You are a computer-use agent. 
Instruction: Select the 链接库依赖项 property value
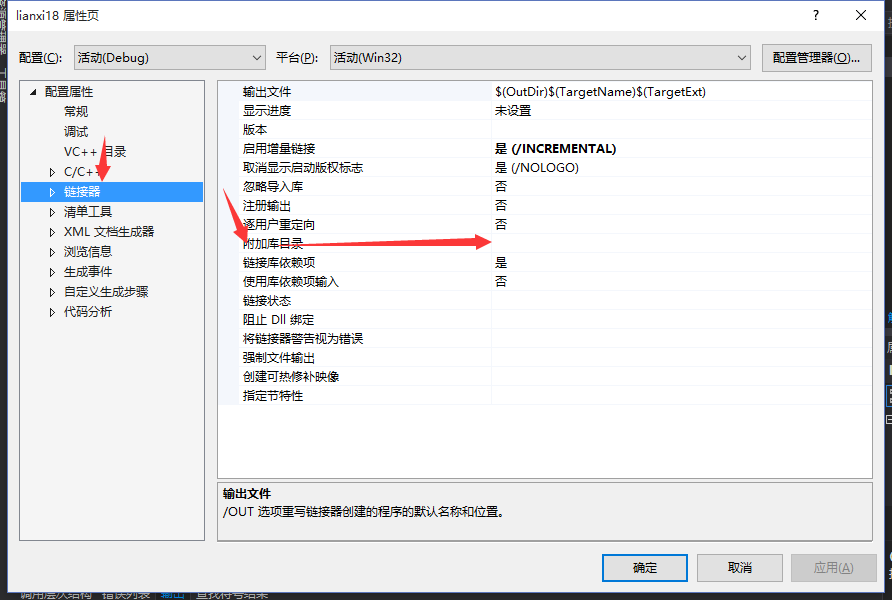682,263
